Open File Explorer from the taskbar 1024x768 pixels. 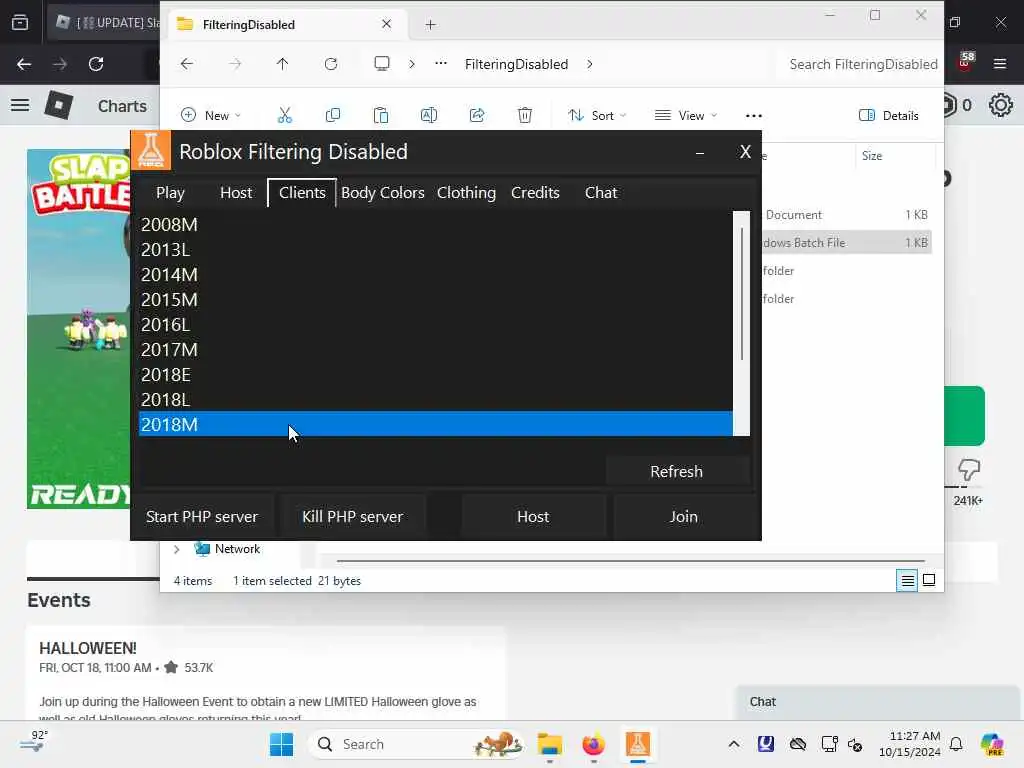pos(550,744)
